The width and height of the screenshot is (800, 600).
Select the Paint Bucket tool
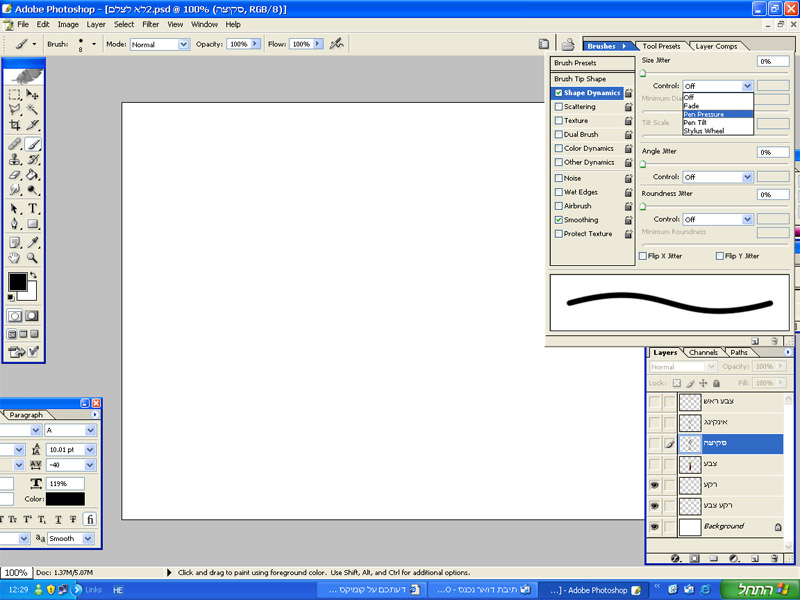click(x=32, y=174)
